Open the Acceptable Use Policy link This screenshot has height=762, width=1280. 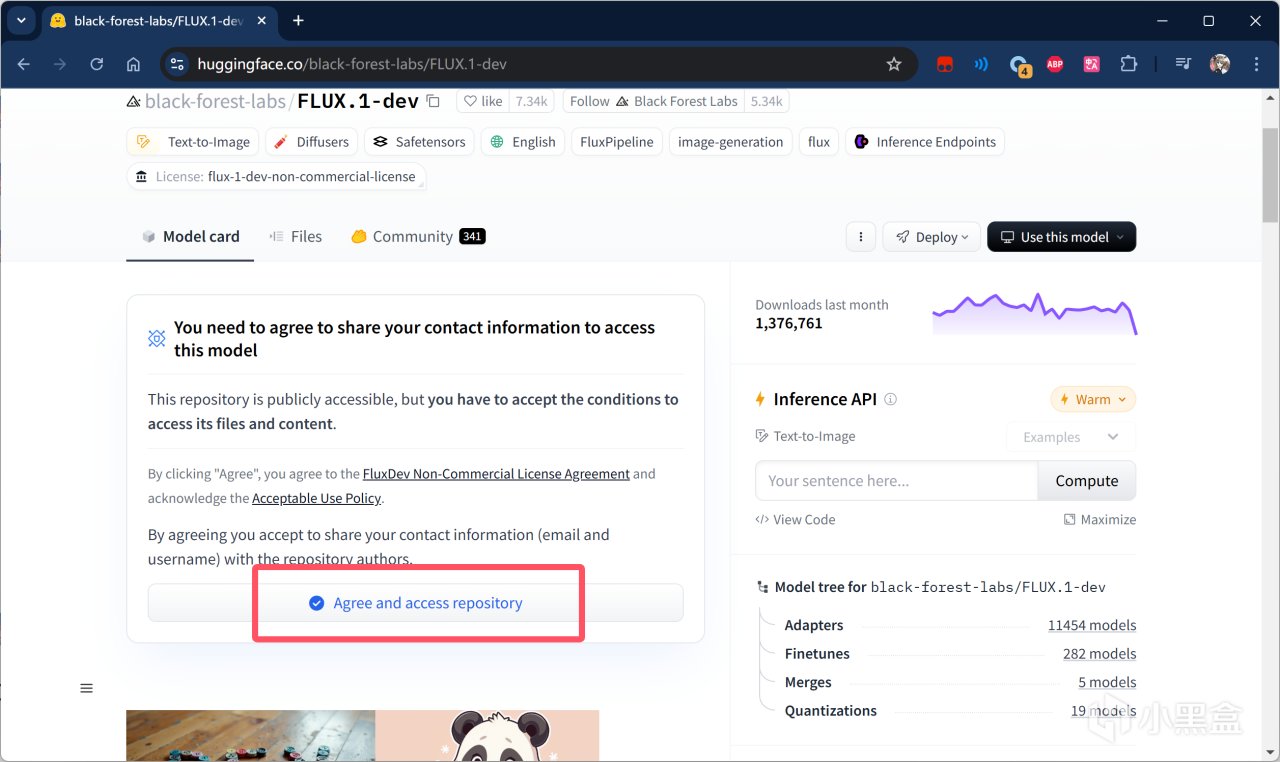[316, 498]
